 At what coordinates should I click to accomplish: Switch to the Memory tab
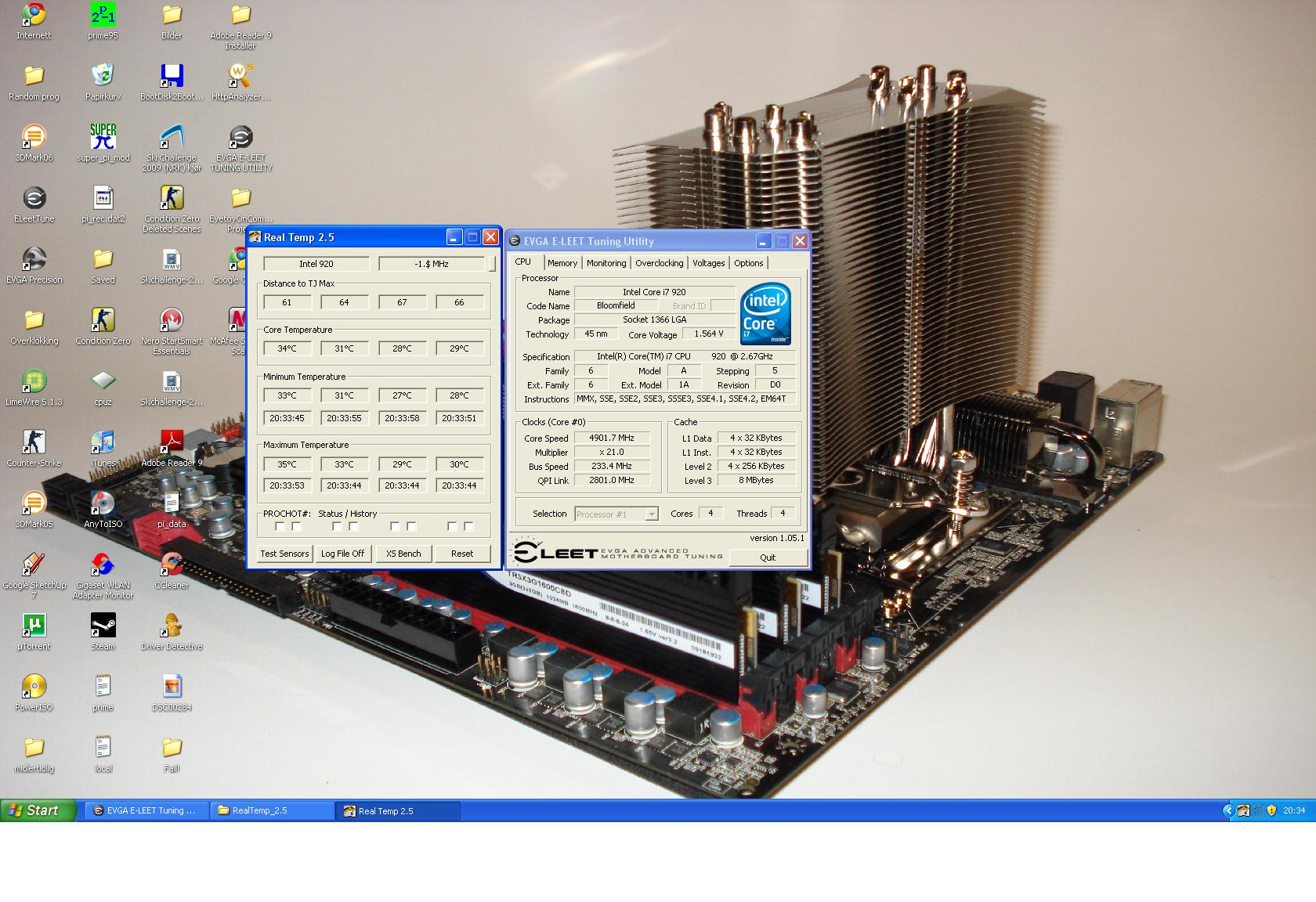click(x=562, y=263)
